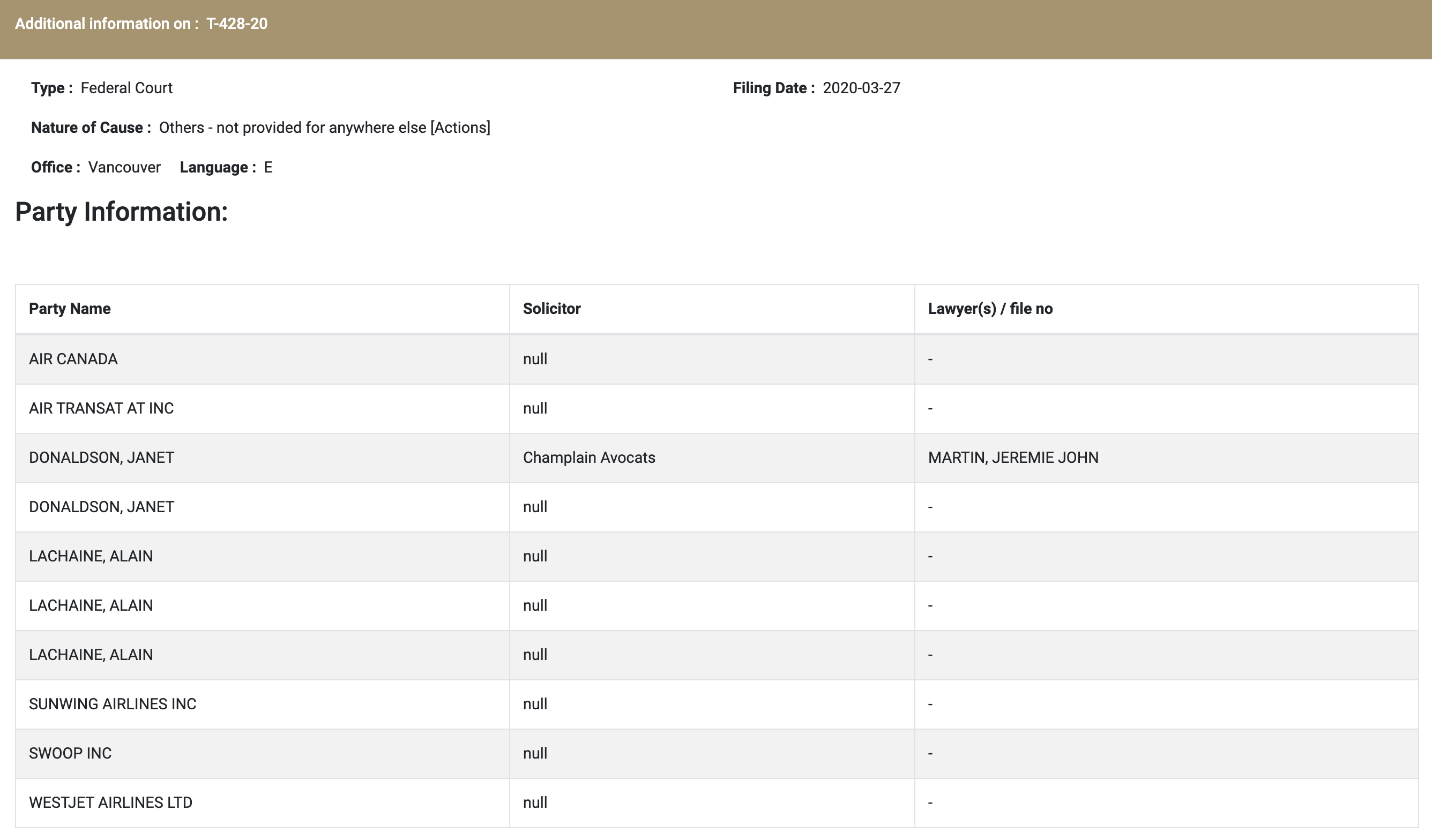Click the Party Information heading
The width and height of the screenshot is (1432, 840).
click(121, 212)
